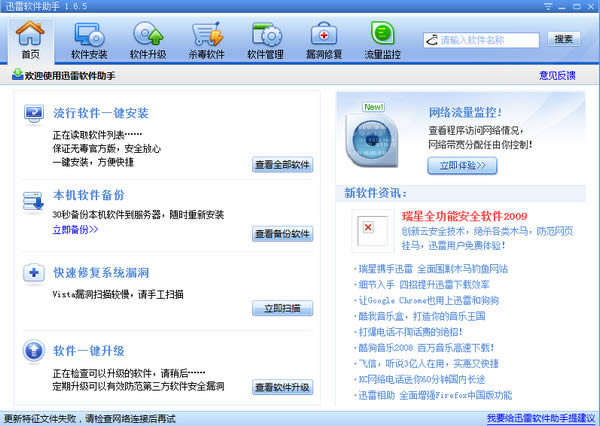This screenshot has width=600, height=426.
Task: Click the 立即扫描 button
Action: click(282, 308)
